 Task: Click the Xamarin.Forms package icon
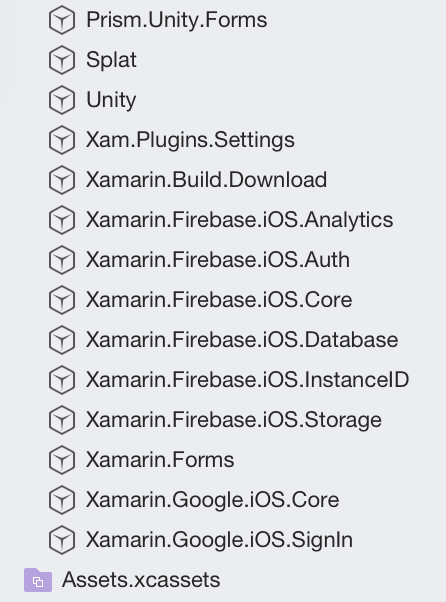click(61, 460)
